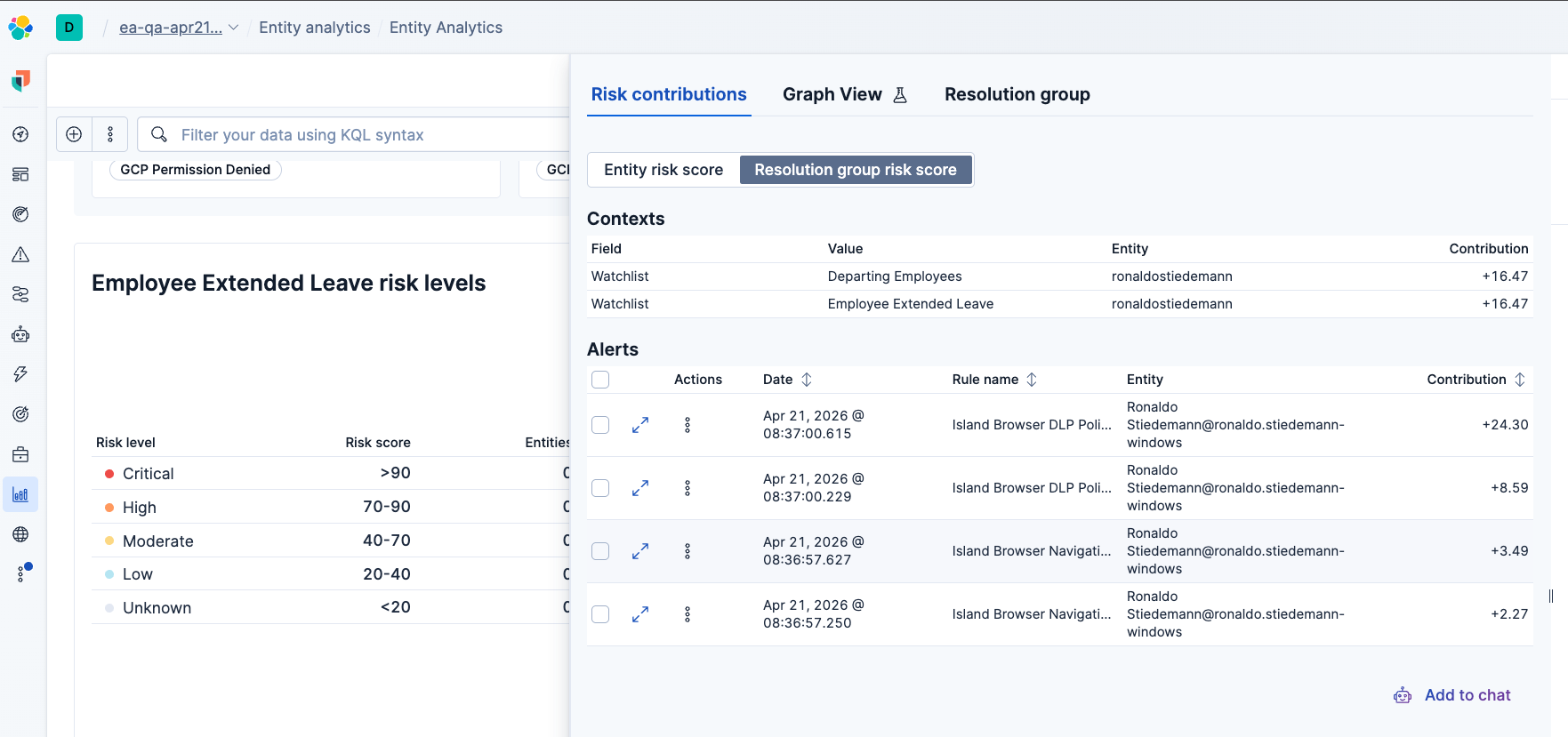Click the GCP Permission Denied badge
The image size is (1568, 737).
196,170
